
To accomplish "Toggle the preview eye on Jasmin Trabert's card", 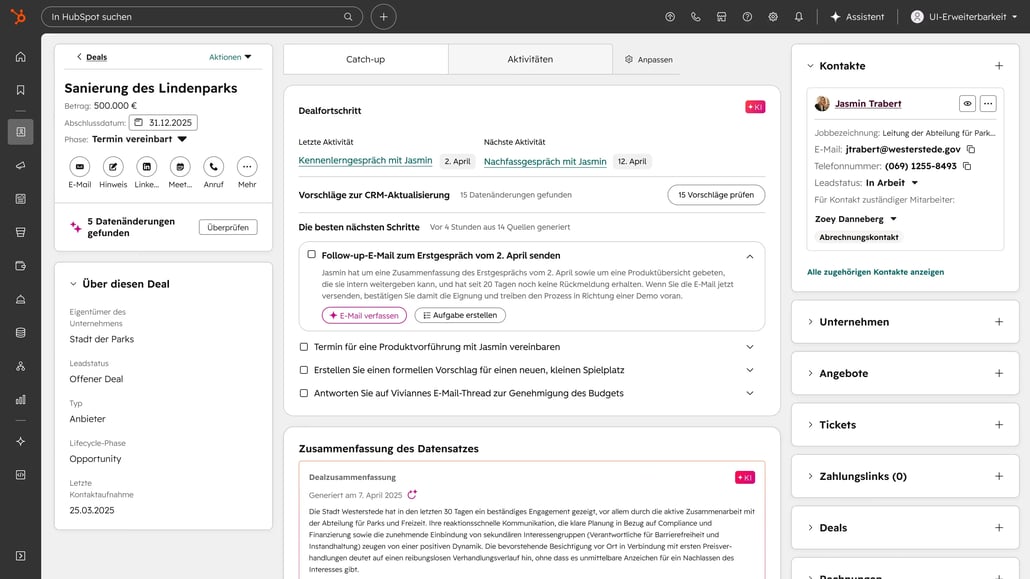I will (x=968, y=103).
